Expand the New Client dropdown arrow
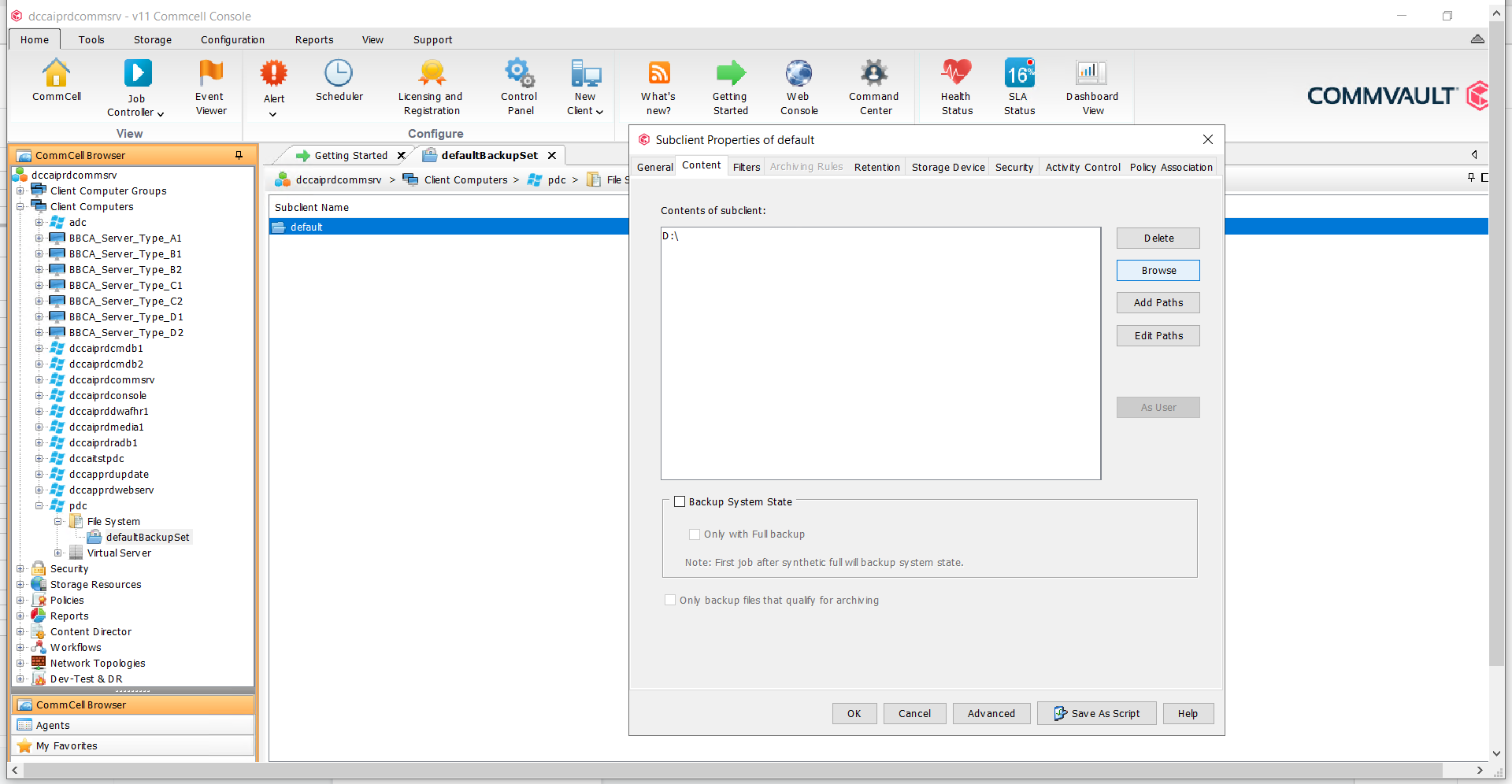This screenshot has height=784, width=1512. pos(599,112)
